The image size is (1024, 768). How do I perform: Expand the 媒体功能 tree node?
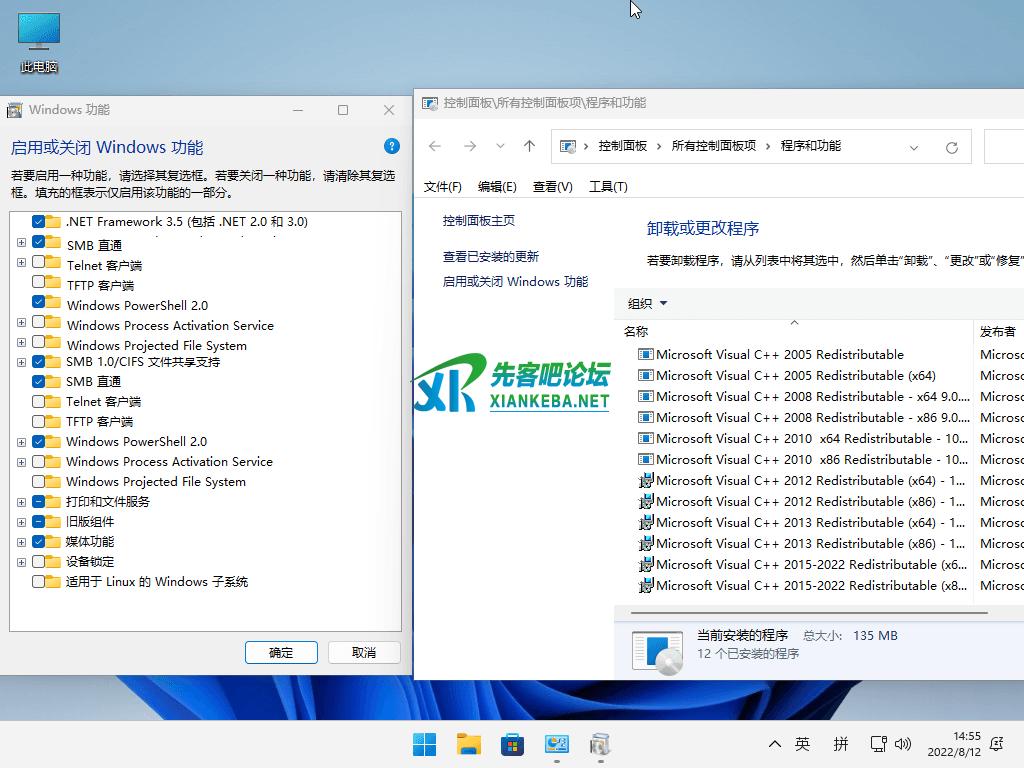coord(21,541)
